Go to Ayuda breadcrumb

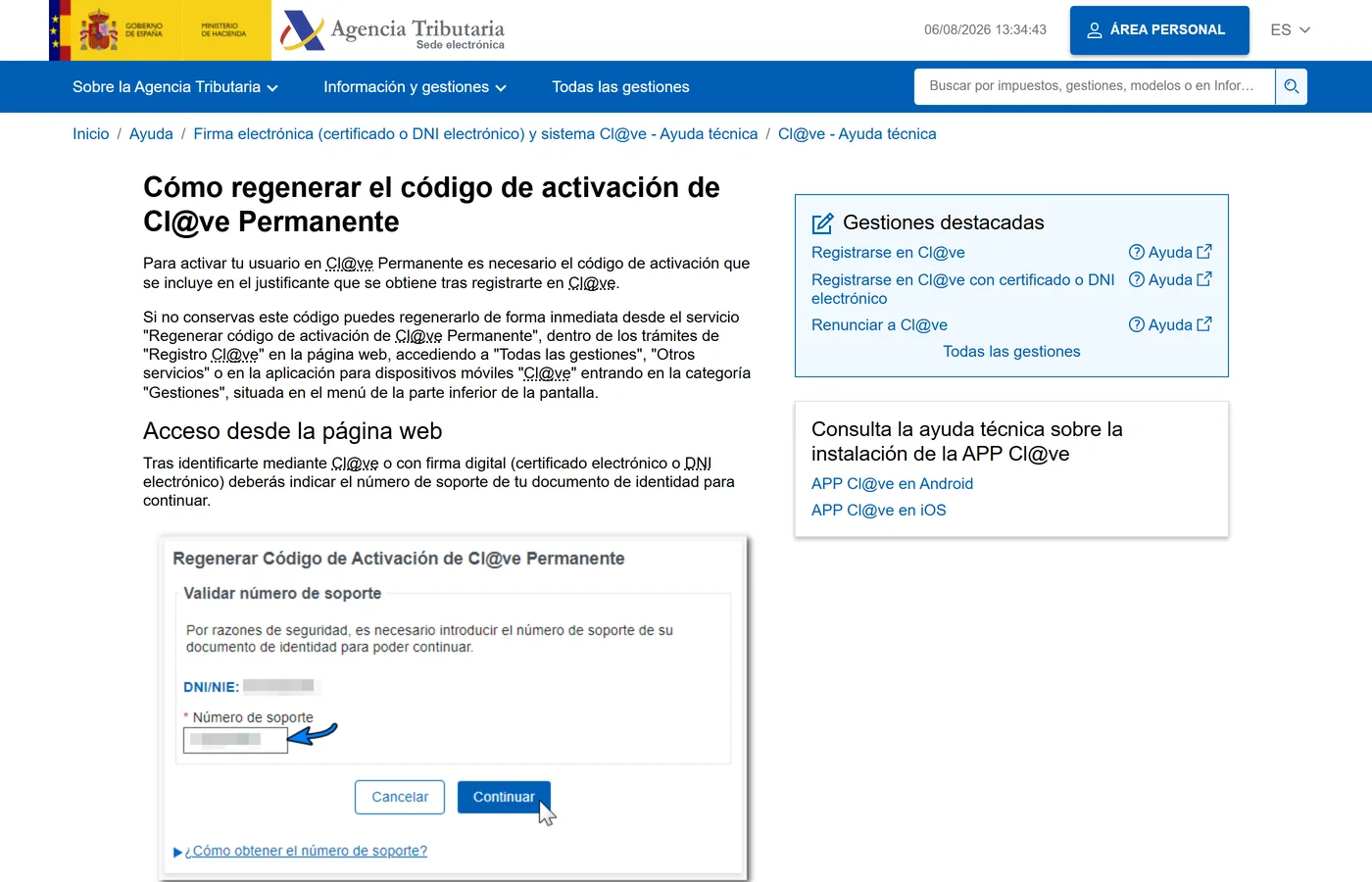tap(151, 134)
